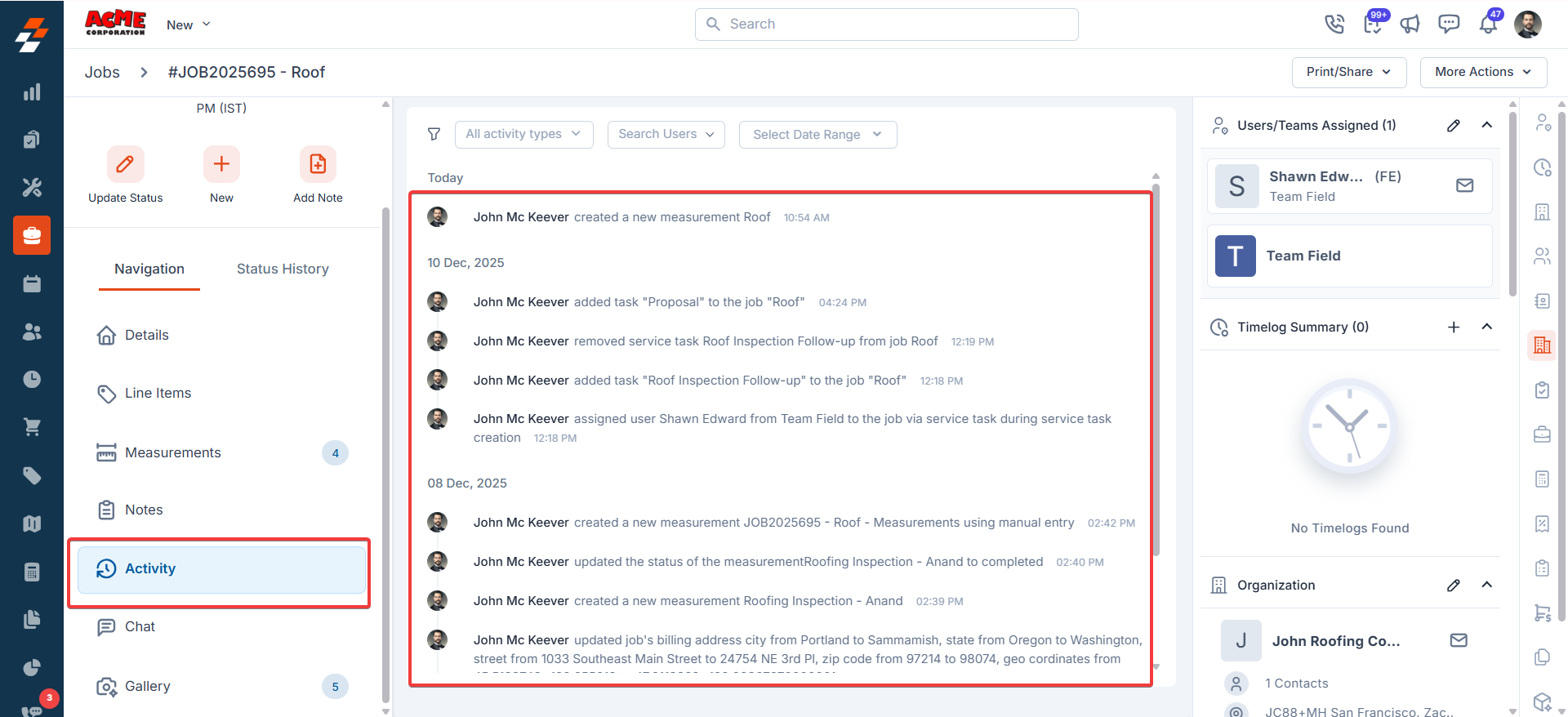Image resolution: width=1568 pixels, height=717 pixels.
Task: Open the announcements megaphone icon
Action: pos(1410,24)
